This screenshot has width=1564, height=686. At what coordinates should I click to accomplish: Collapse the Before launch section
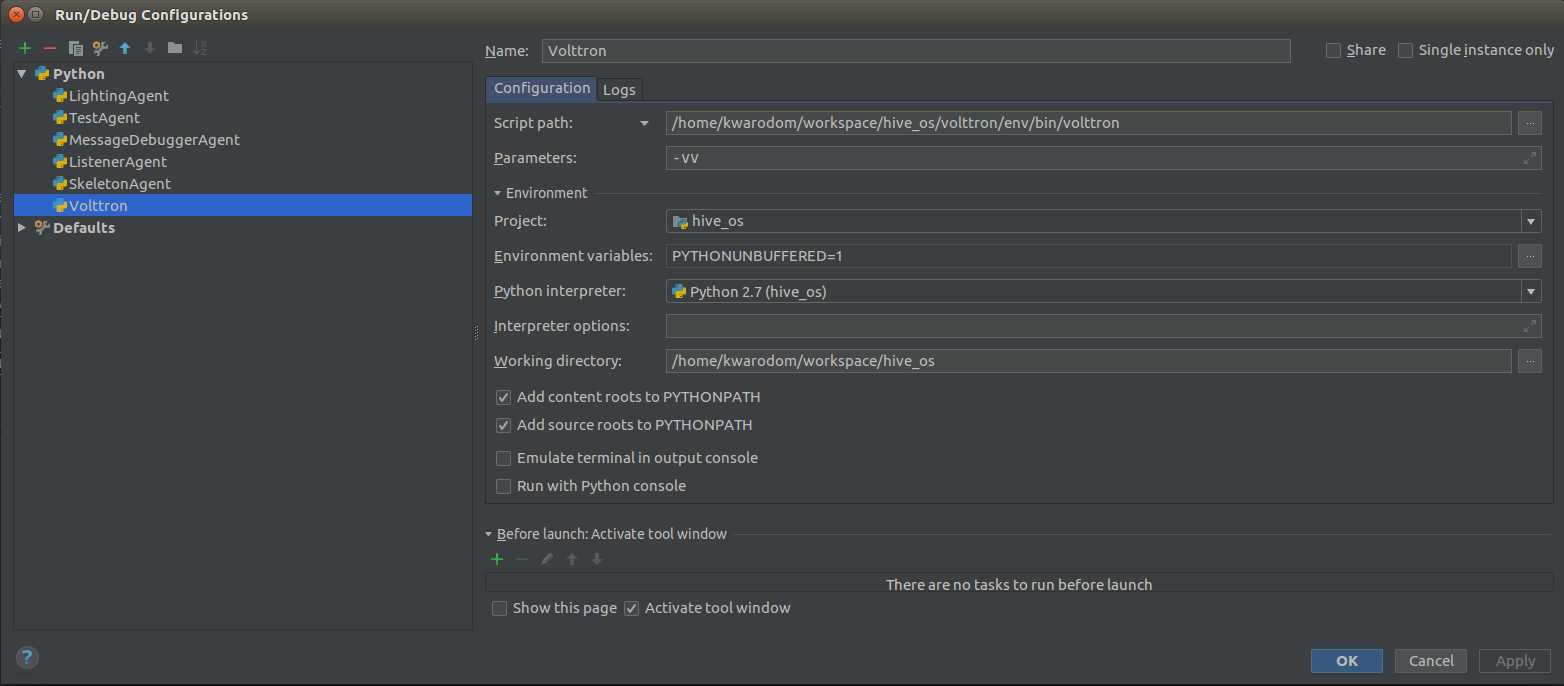point(489,535)
